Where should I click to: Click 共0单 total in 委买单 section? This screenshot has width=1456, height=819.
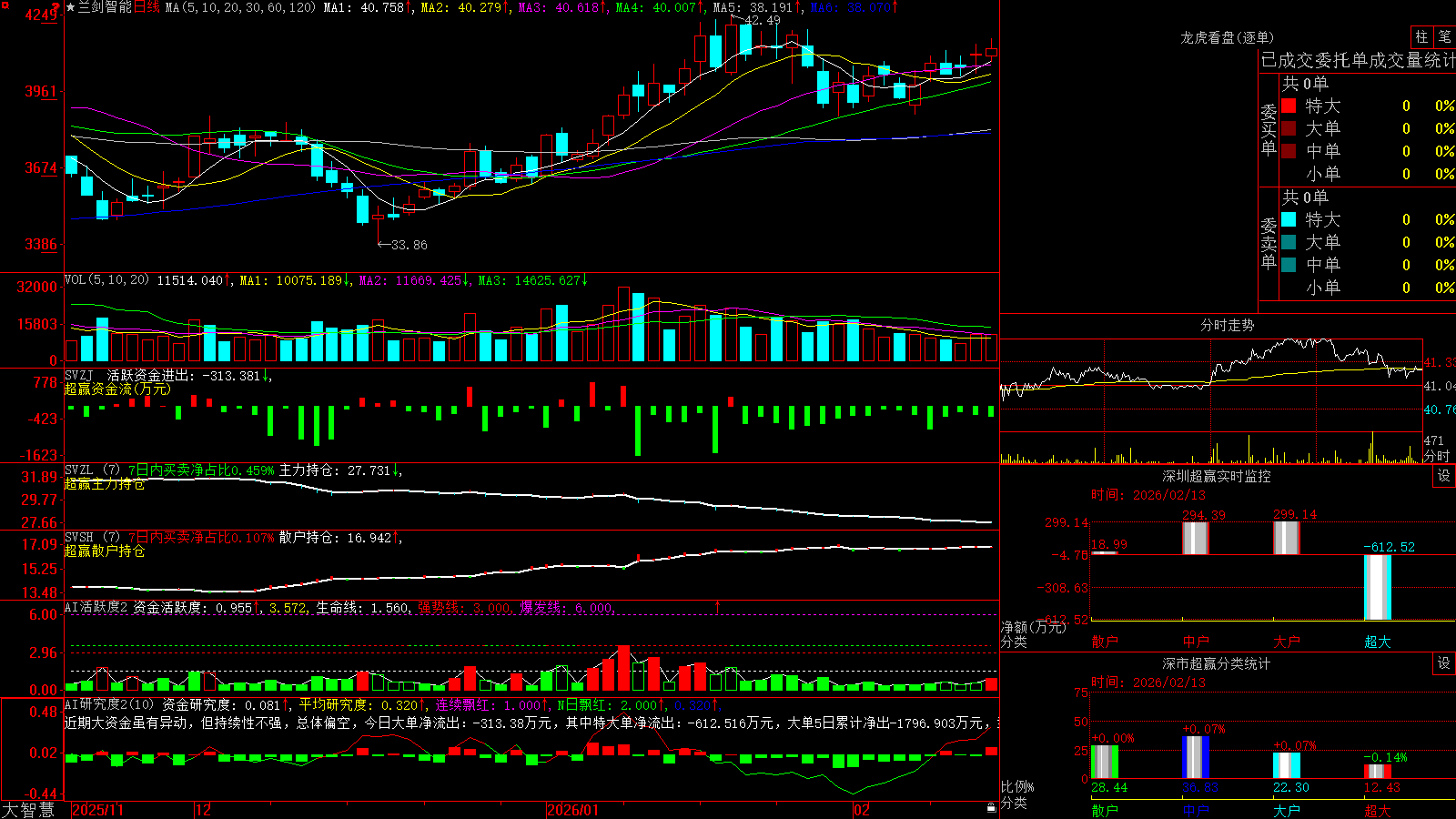point(1305,83)
